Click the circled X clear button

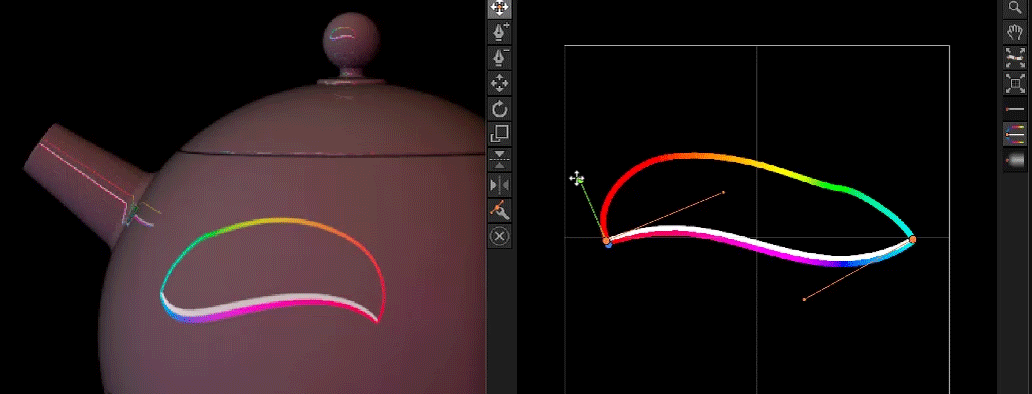[500, 235]
